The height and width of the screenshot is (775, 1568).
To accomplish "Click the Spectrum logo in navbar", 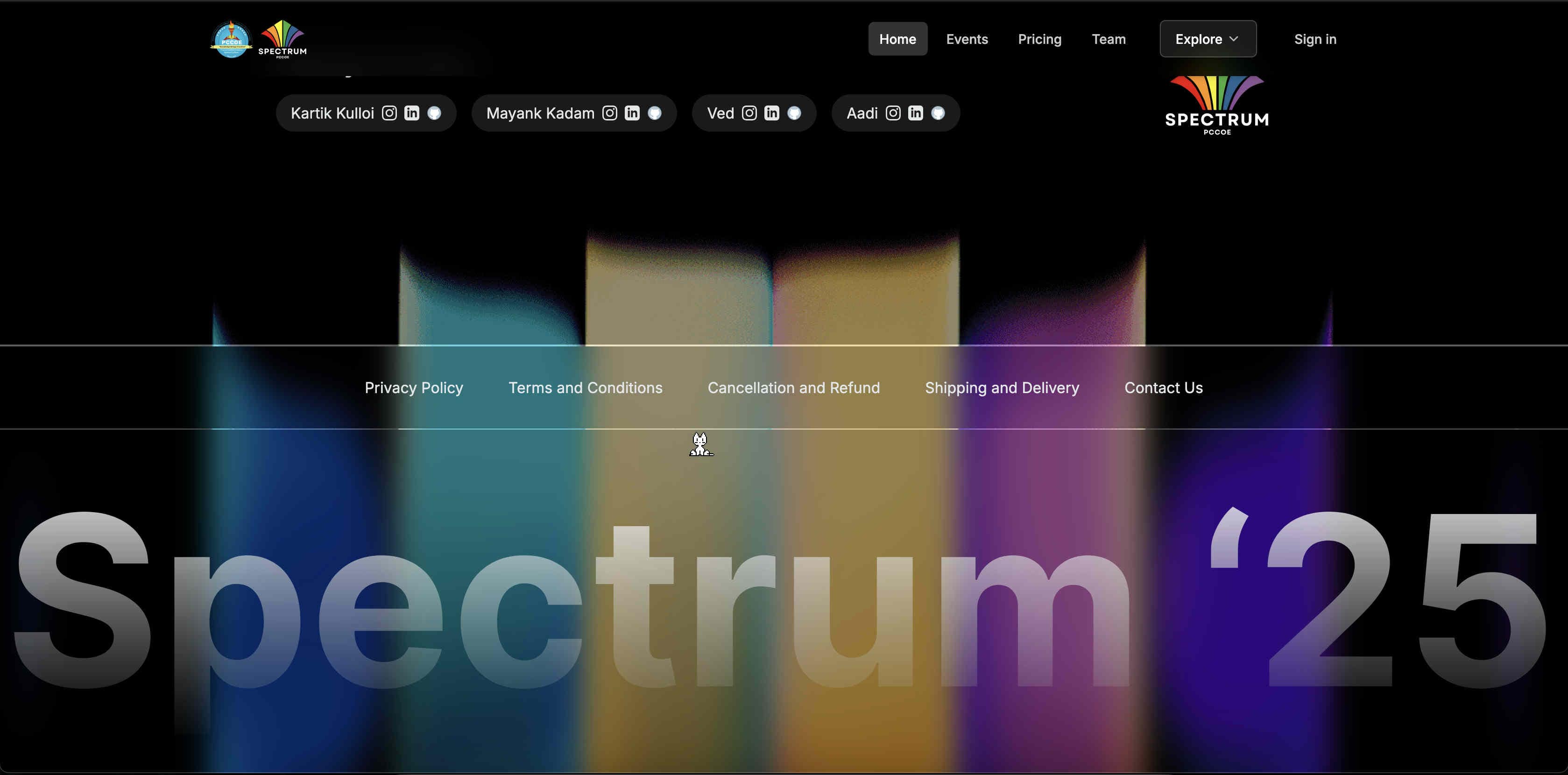I will tap(283, 39).
